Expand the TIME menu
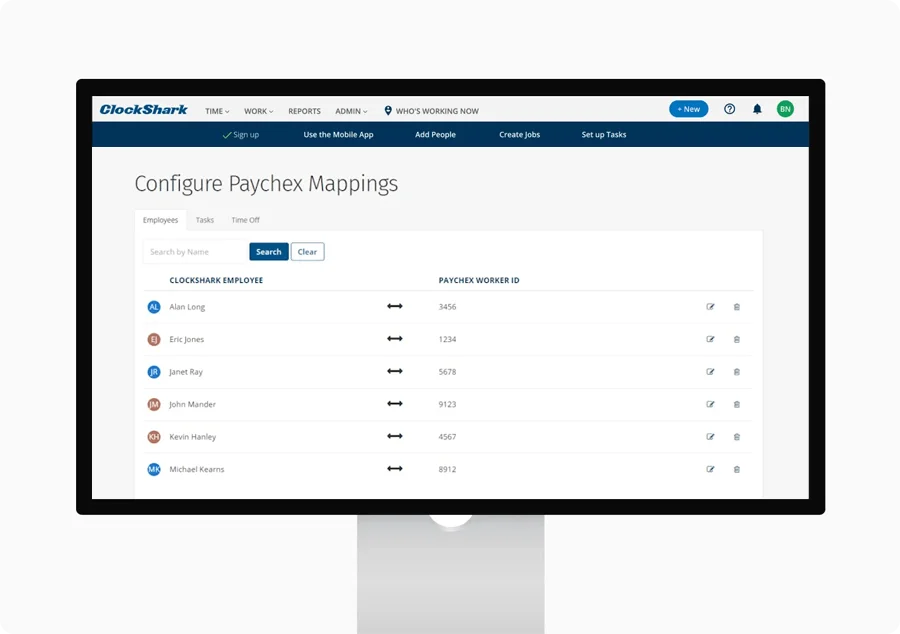900x634 pixels. click(x=217, y=111)
